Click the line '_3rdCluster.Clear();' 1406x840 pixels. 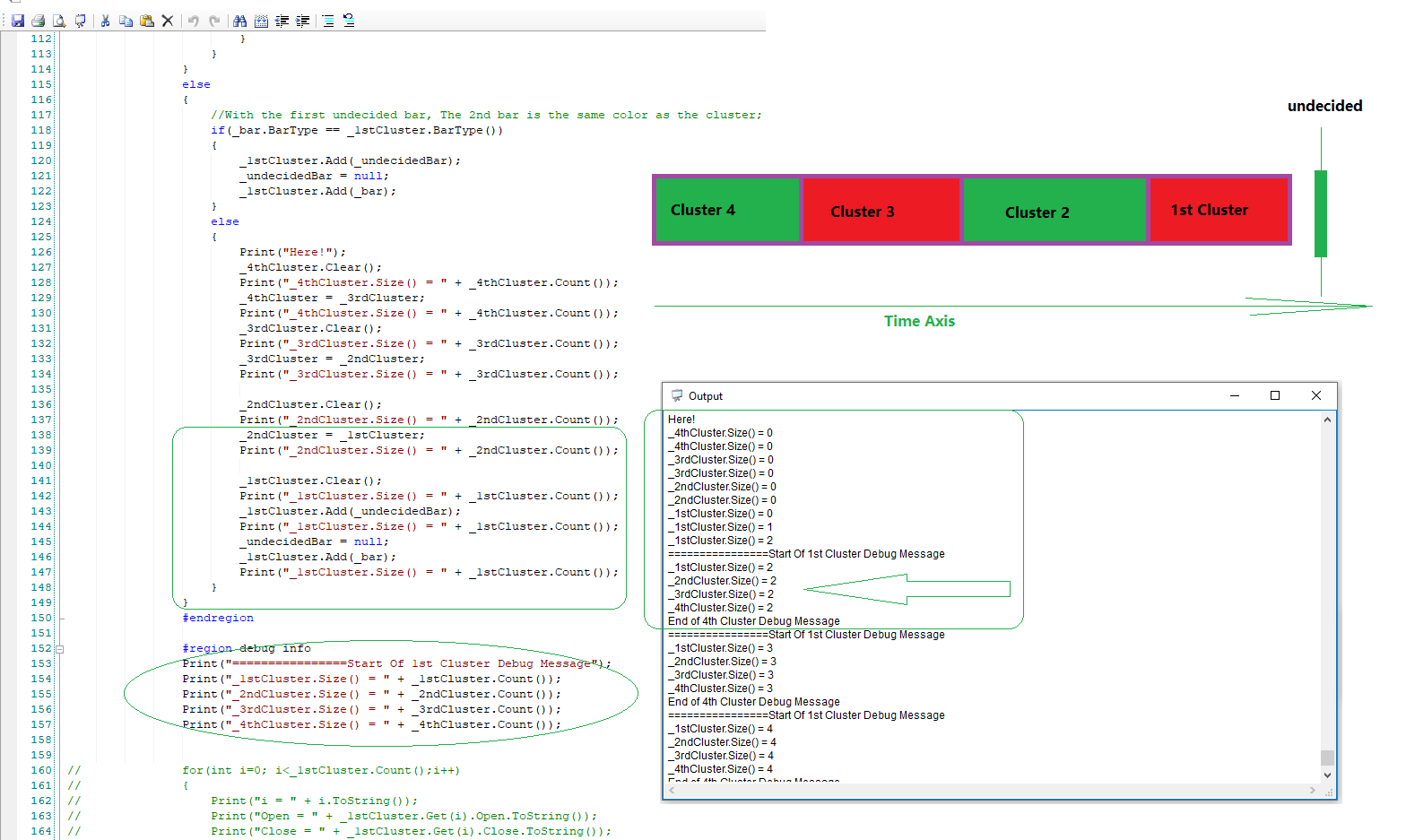coord(310,328)
